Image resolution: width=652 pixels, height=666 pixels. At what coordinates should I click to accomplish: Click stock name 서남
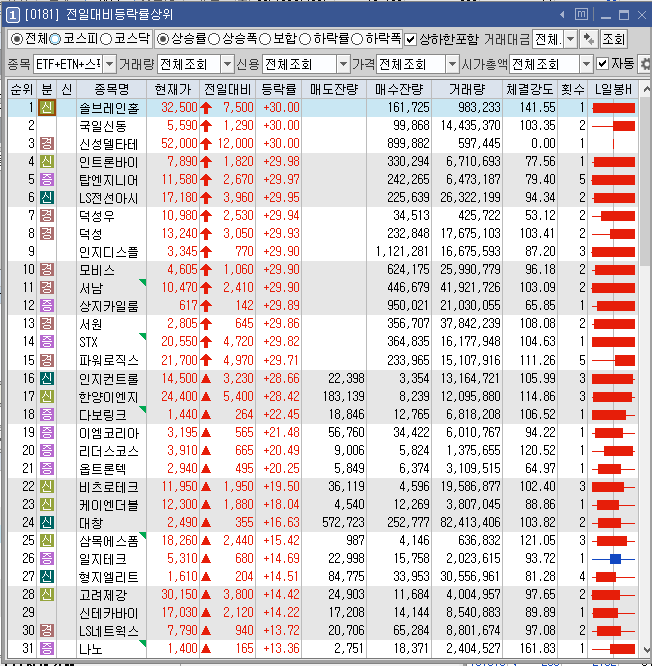click(x=91, y=288)
